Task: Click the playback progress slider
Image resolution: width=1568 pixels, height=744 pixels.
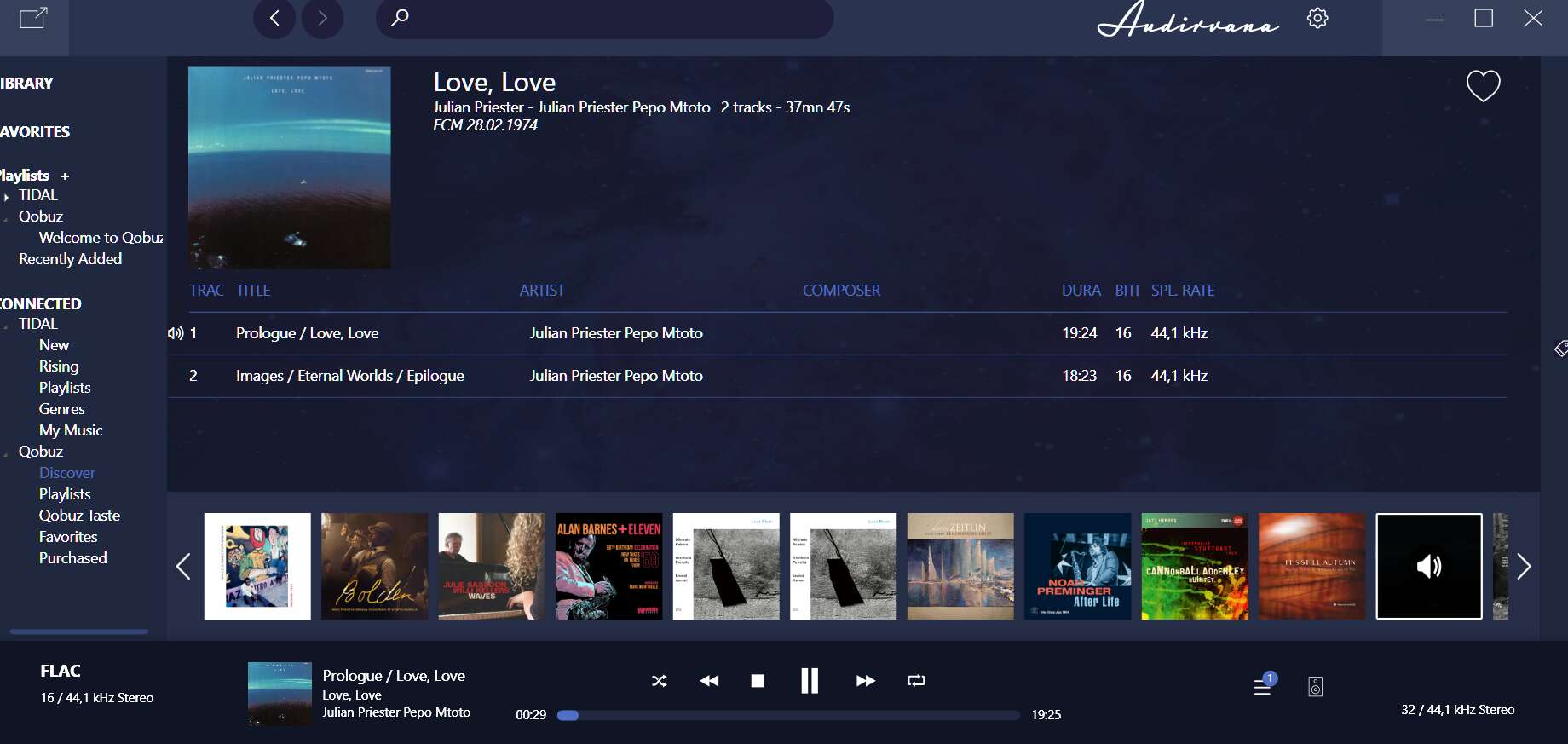Action: pos(788,715)
